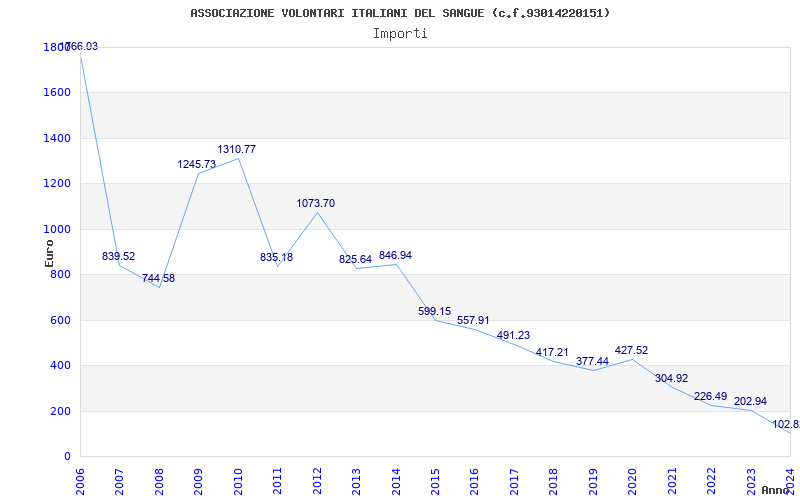This screenshot has height=500, width=800.
Task: Select the 2016 year axis label
Action: point(474,480)
